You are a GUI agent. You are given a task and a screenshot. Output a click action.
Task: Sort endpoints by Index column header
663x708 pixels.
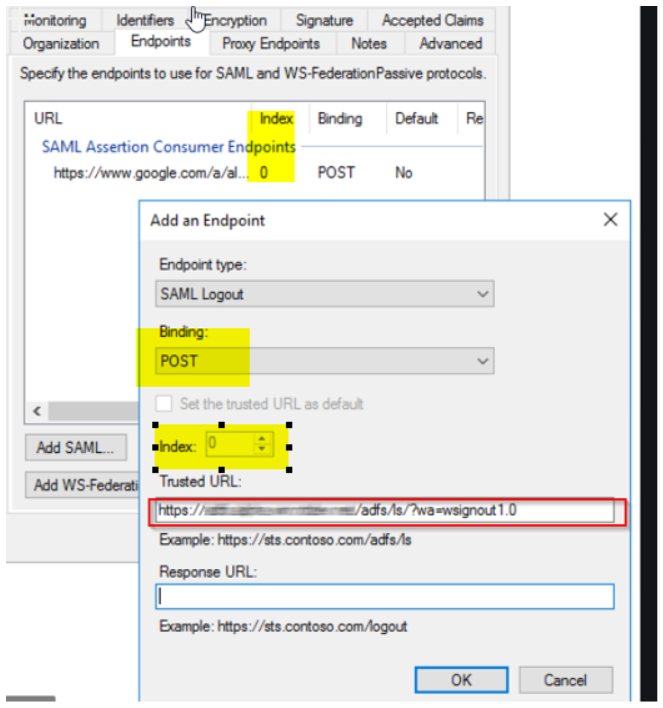pos(277,118)
